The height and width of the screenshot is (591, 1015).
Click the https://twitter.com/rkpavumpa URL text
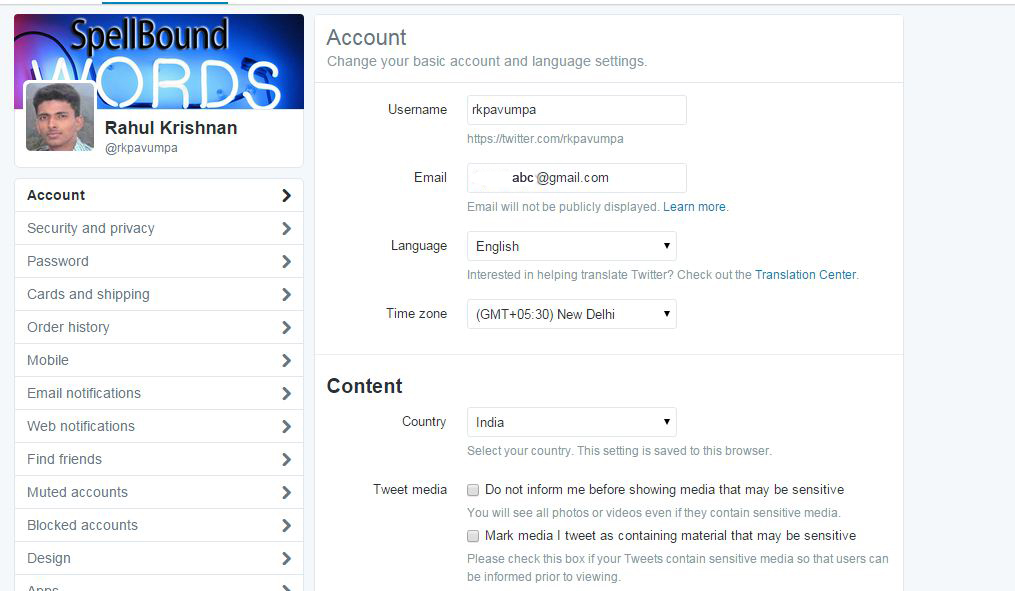click(545, 139)
